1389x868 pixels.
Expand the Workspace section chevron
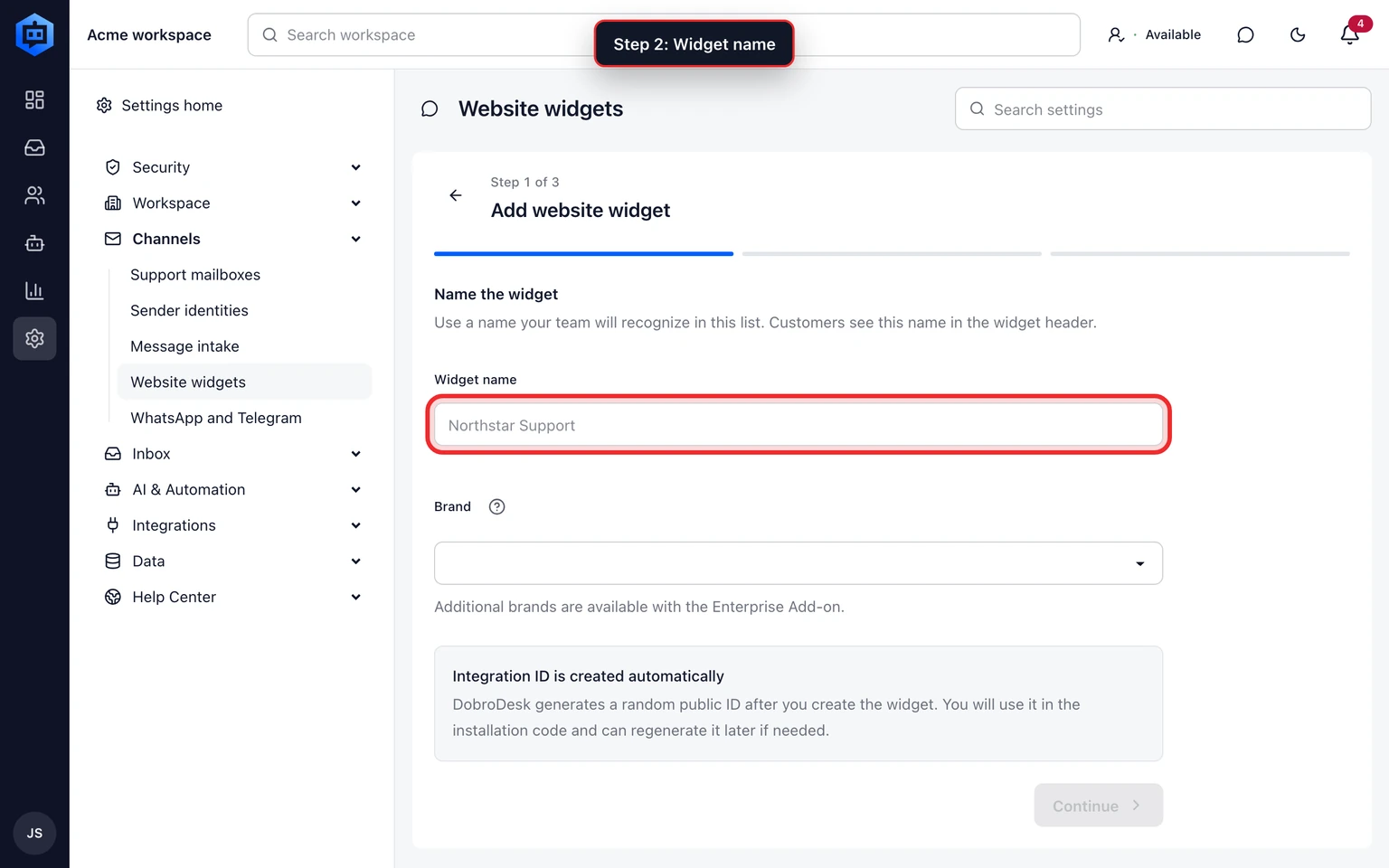pyautogui.click(x=356, y=203)
